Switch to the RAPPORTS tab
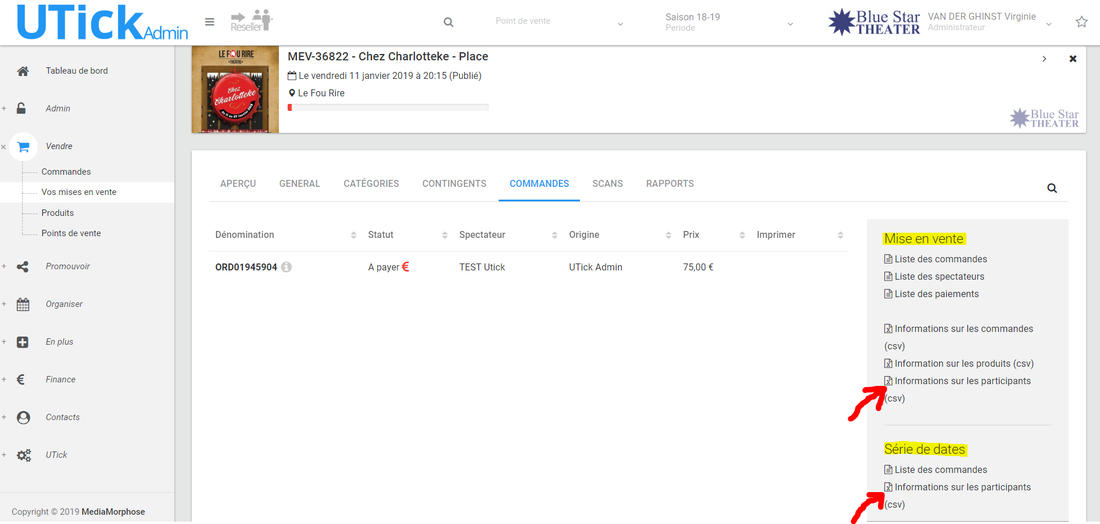The height and width of the screenshot is (524, 1100). 670,184
